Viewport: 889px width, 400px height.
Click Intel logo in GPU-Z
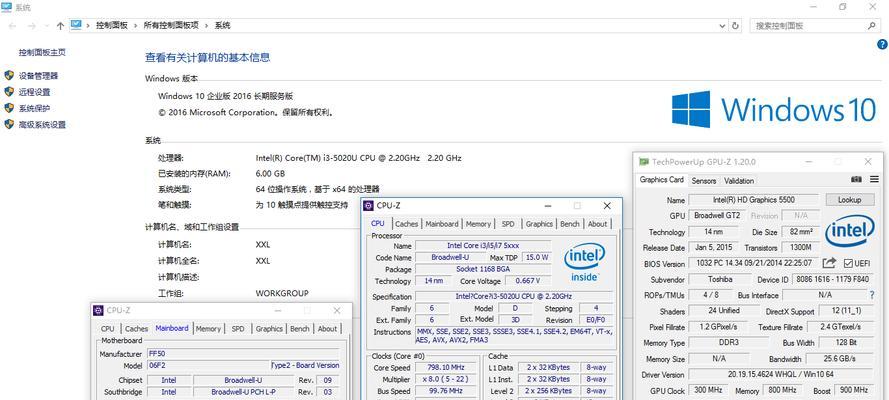click(849, 231)
